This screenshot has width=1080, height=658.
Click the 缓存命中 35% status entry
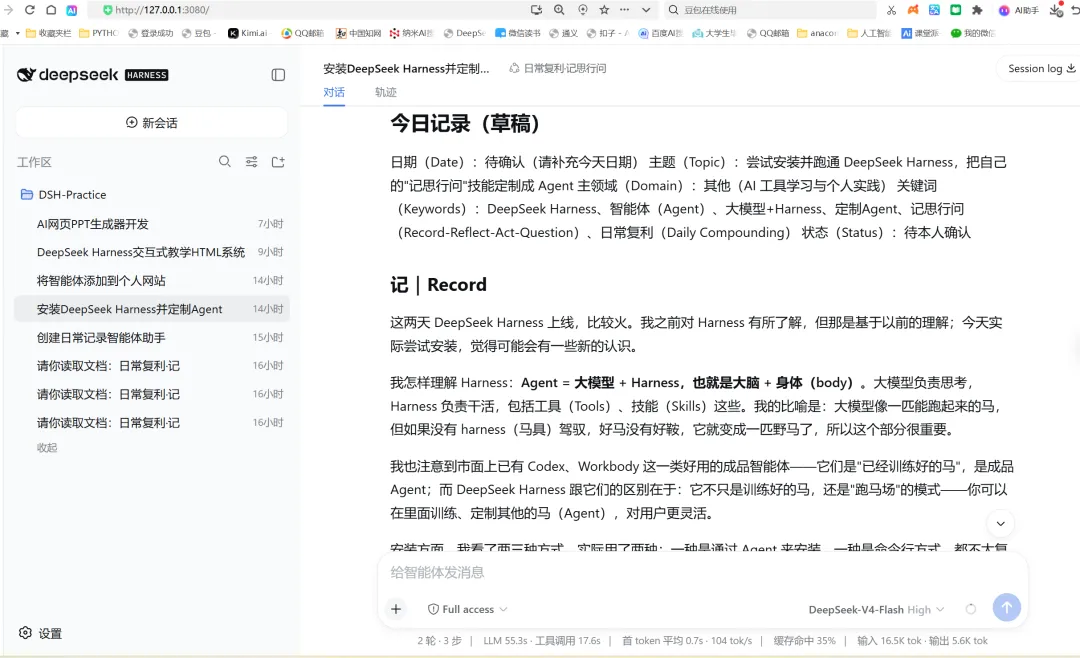(804, 641)
